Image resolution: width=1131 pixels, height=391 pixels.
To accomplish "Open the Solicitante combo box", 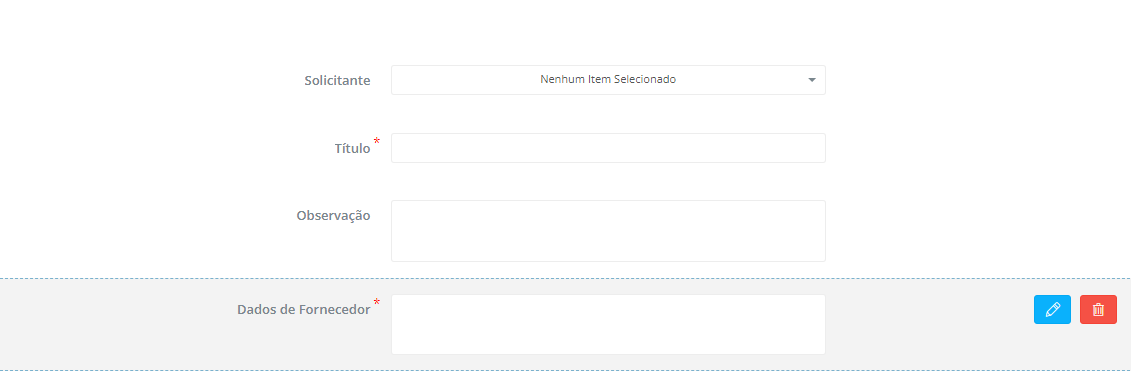I will pyautogui.click(x=608, y=80).
